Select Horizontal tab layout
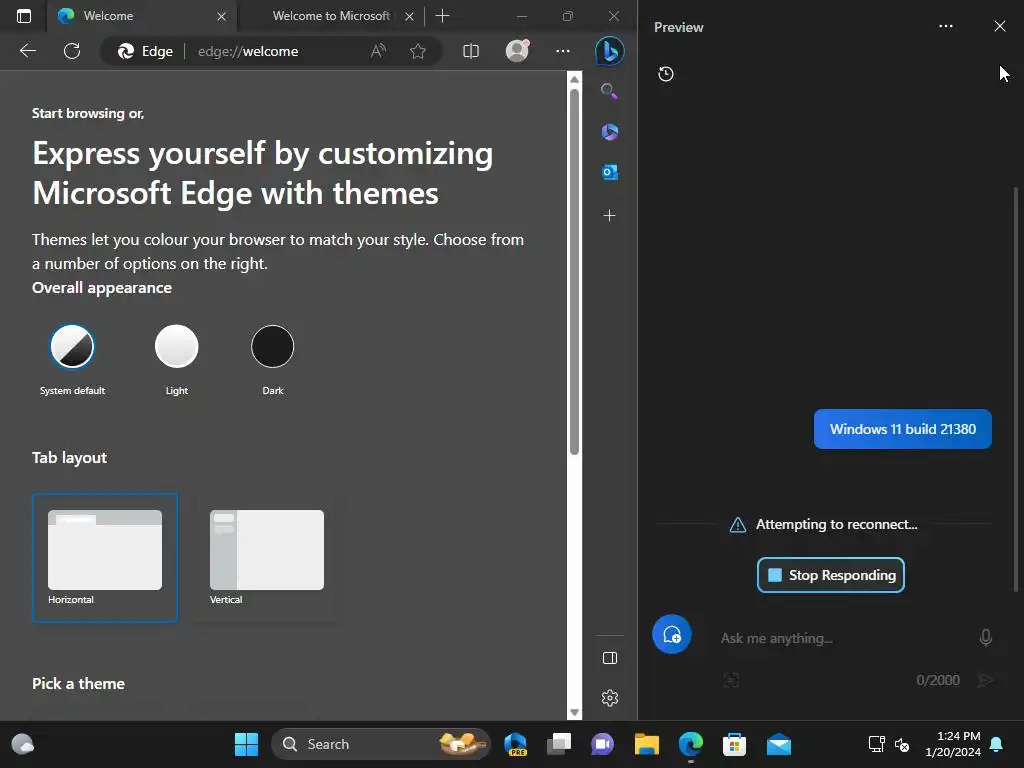The image size is (1024, 768). [x=104, y=558]
